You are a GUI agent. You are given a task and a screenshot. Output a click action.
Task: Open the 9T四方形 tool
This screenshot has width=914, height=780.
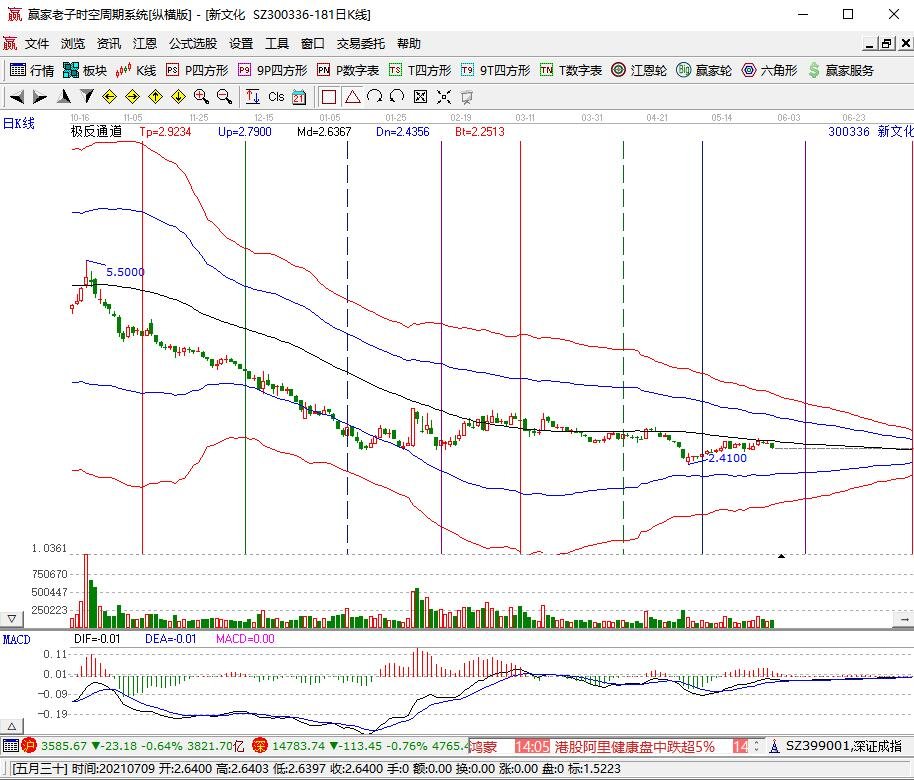point(495,71)
